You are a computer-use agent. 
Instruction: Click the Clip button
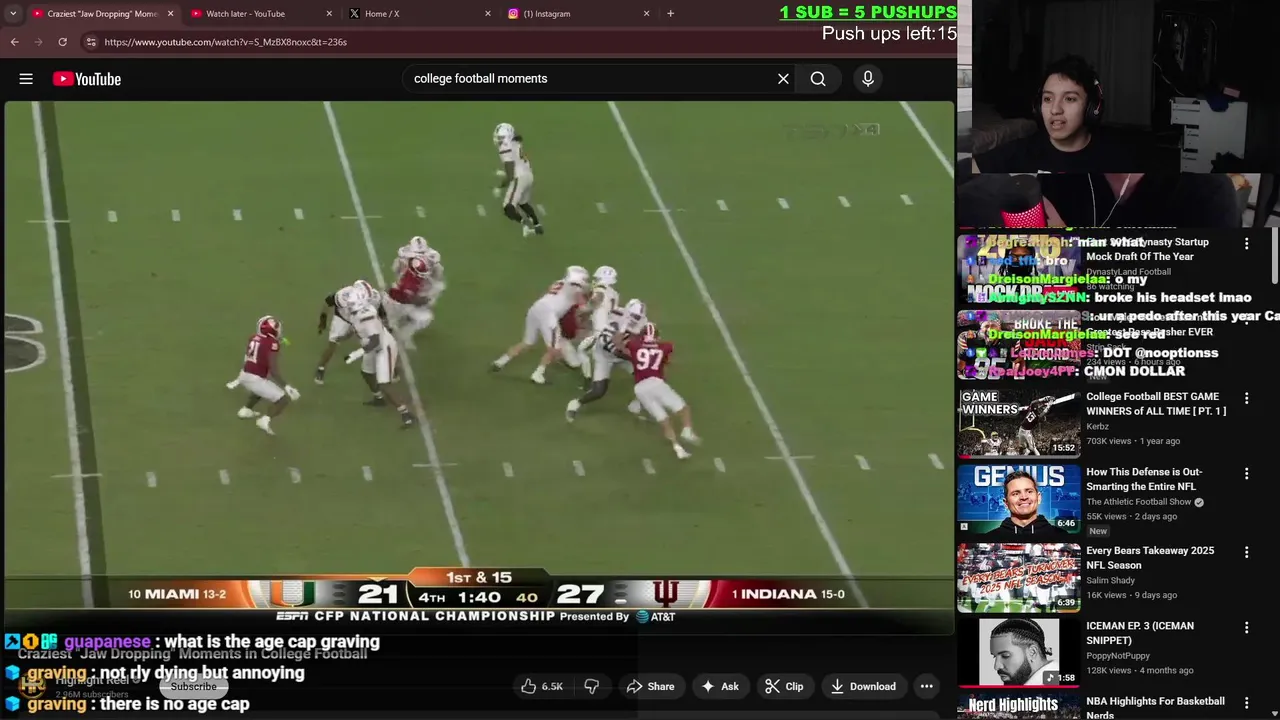784,686
